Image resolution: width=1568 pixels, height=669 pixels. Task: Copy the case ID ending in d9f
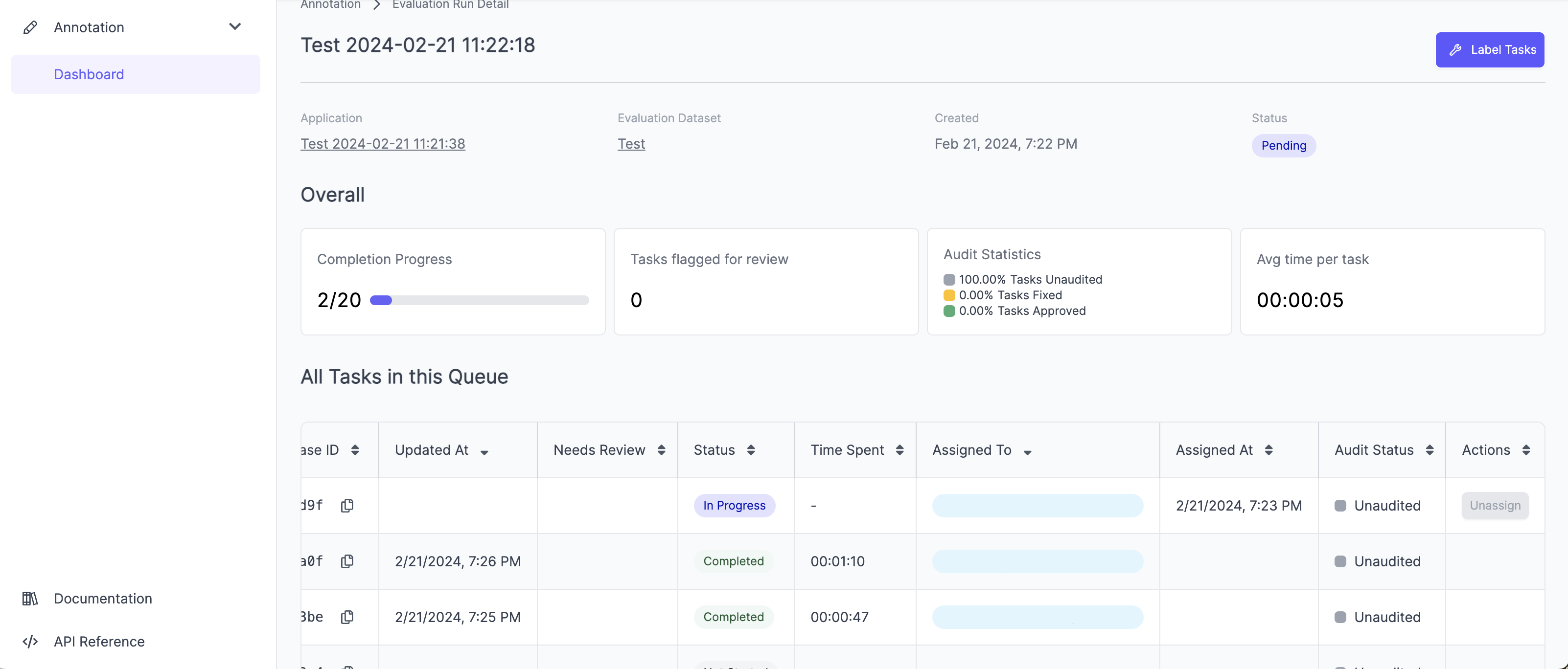(x=347, y=505)
